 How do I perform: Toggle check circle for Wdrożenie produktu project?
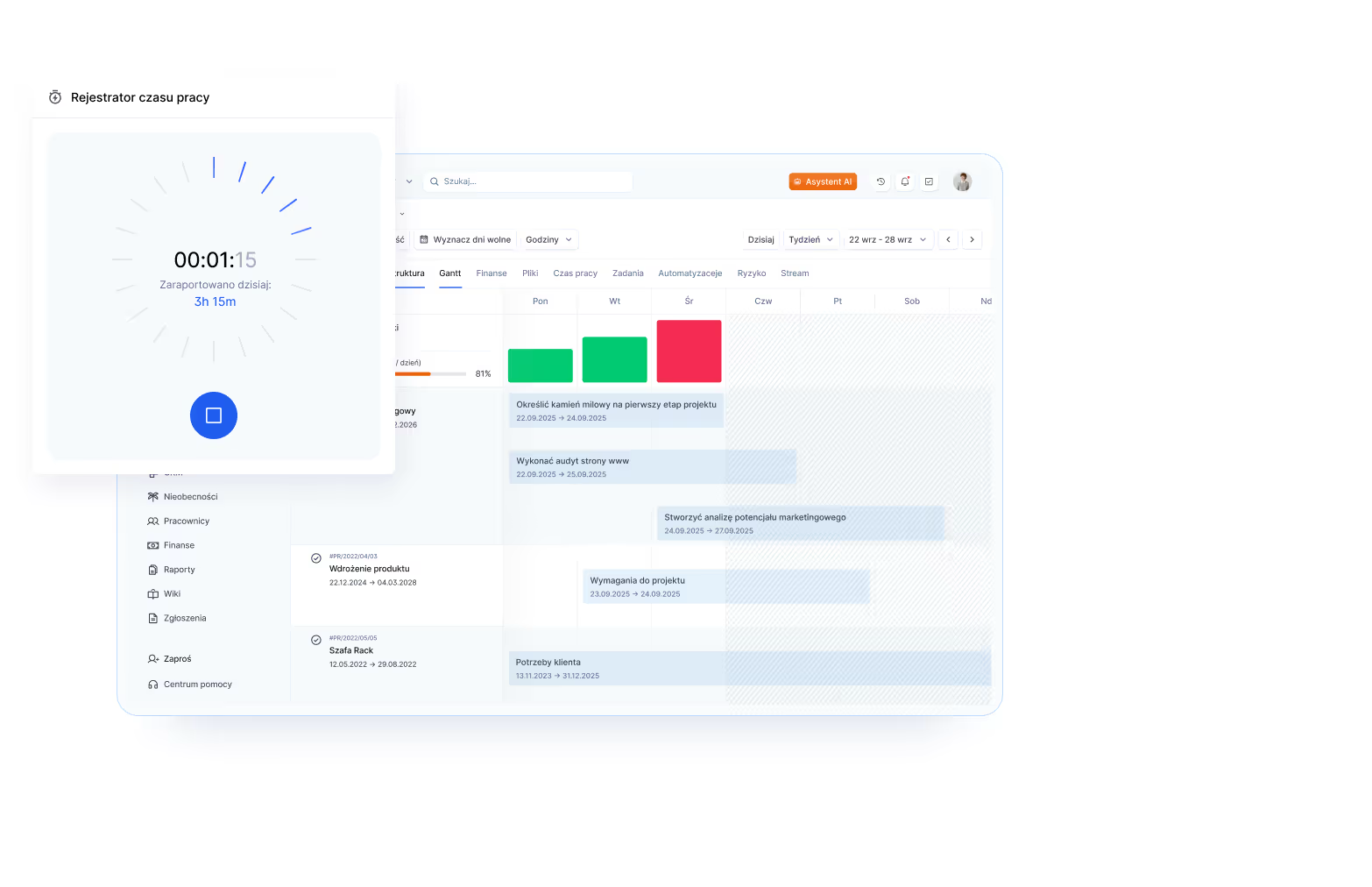pyautogui.click(x=316, y=558)
